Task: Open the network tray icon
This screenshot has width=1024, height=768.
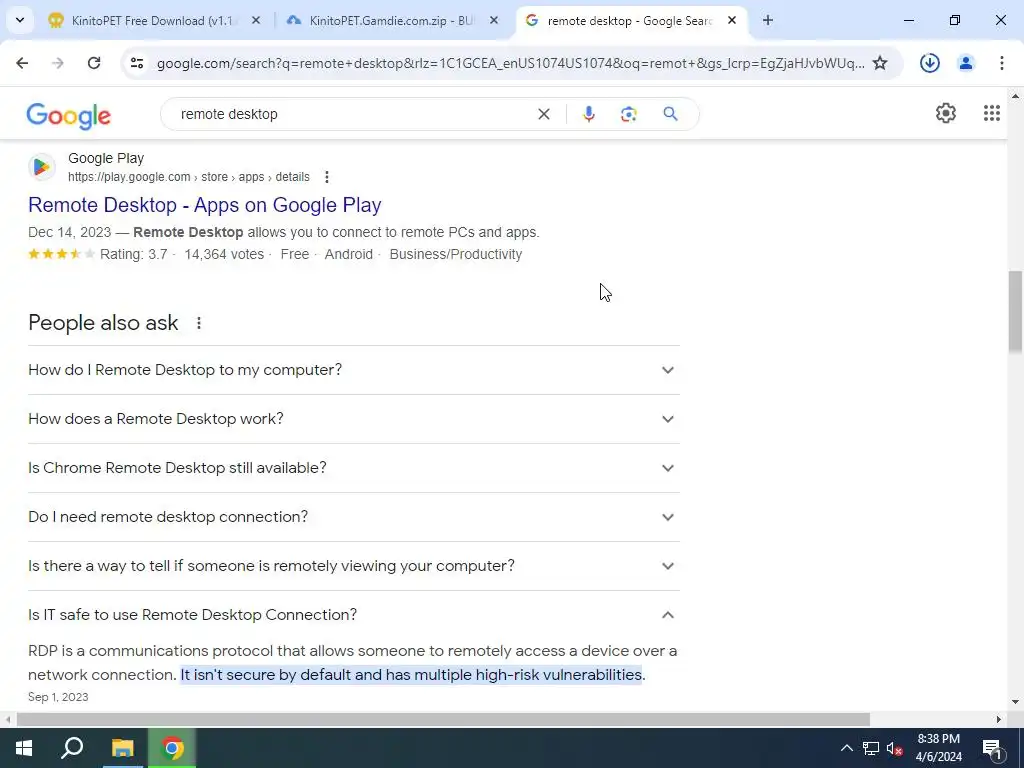Action: tap(871, 748)
